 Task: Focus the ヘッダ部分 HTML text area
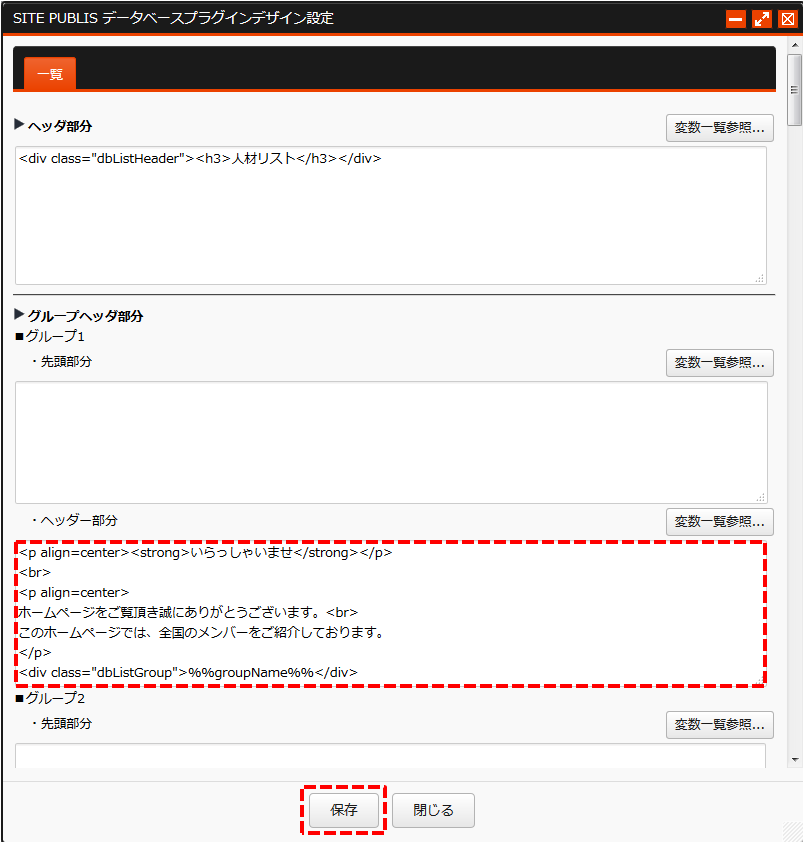(x=391, y=216)
